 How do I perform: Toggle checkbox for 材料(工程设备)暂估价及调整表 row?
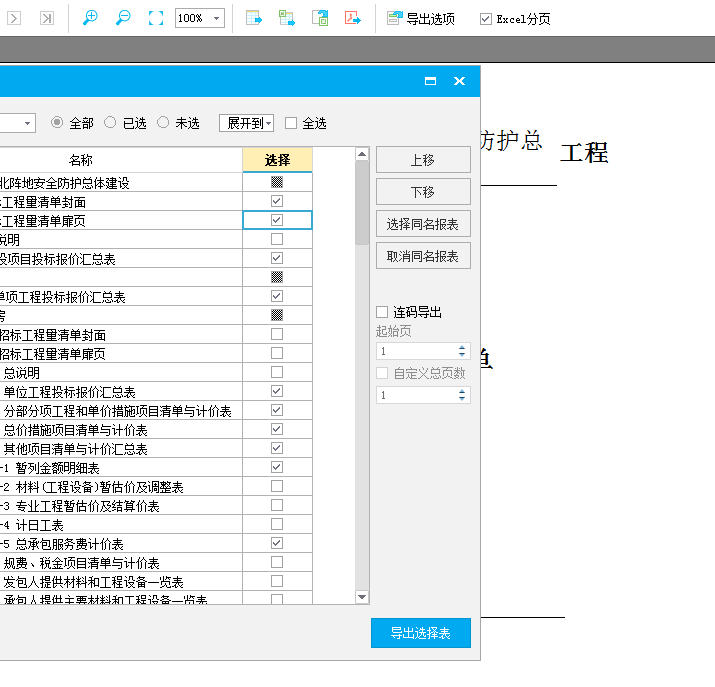pos(277,486)
